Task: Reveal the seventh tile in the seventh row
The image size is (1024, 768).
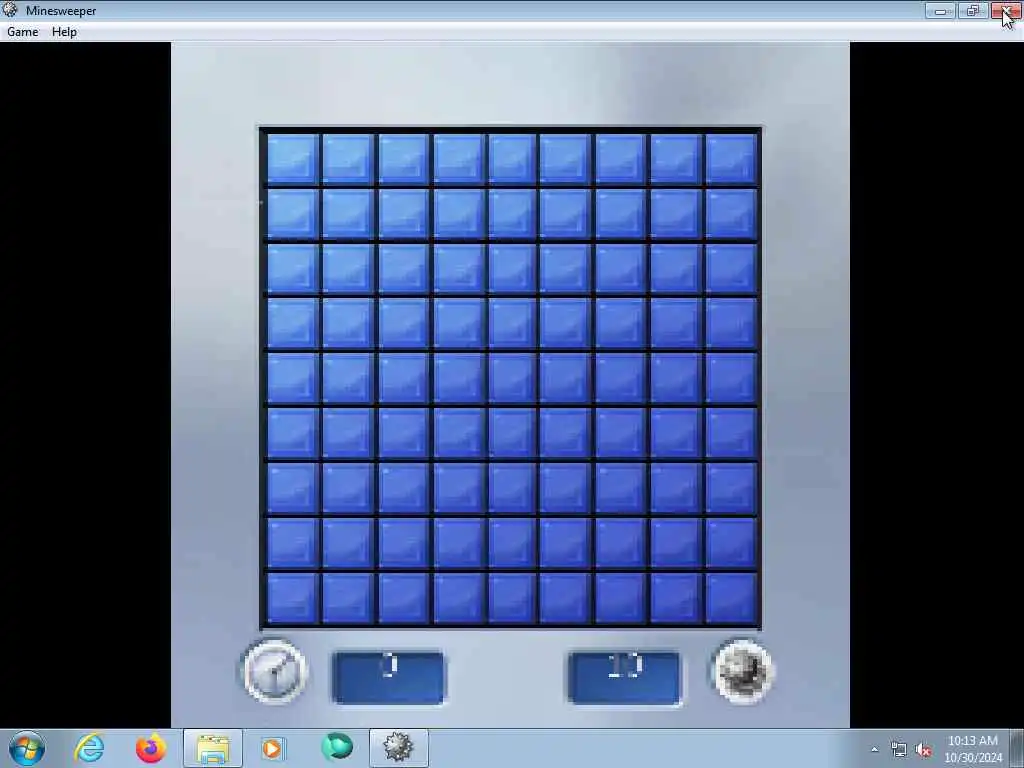Action: (620, 488)
